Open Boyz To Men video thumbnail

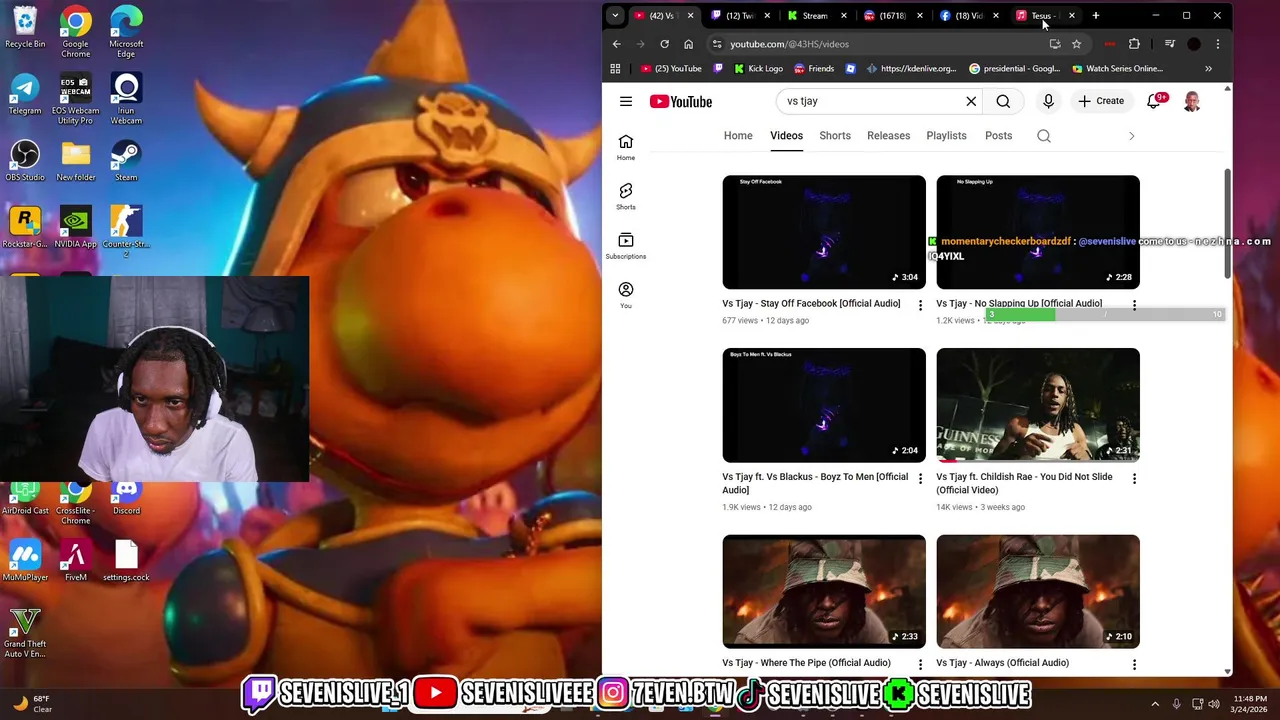point(824,405)
